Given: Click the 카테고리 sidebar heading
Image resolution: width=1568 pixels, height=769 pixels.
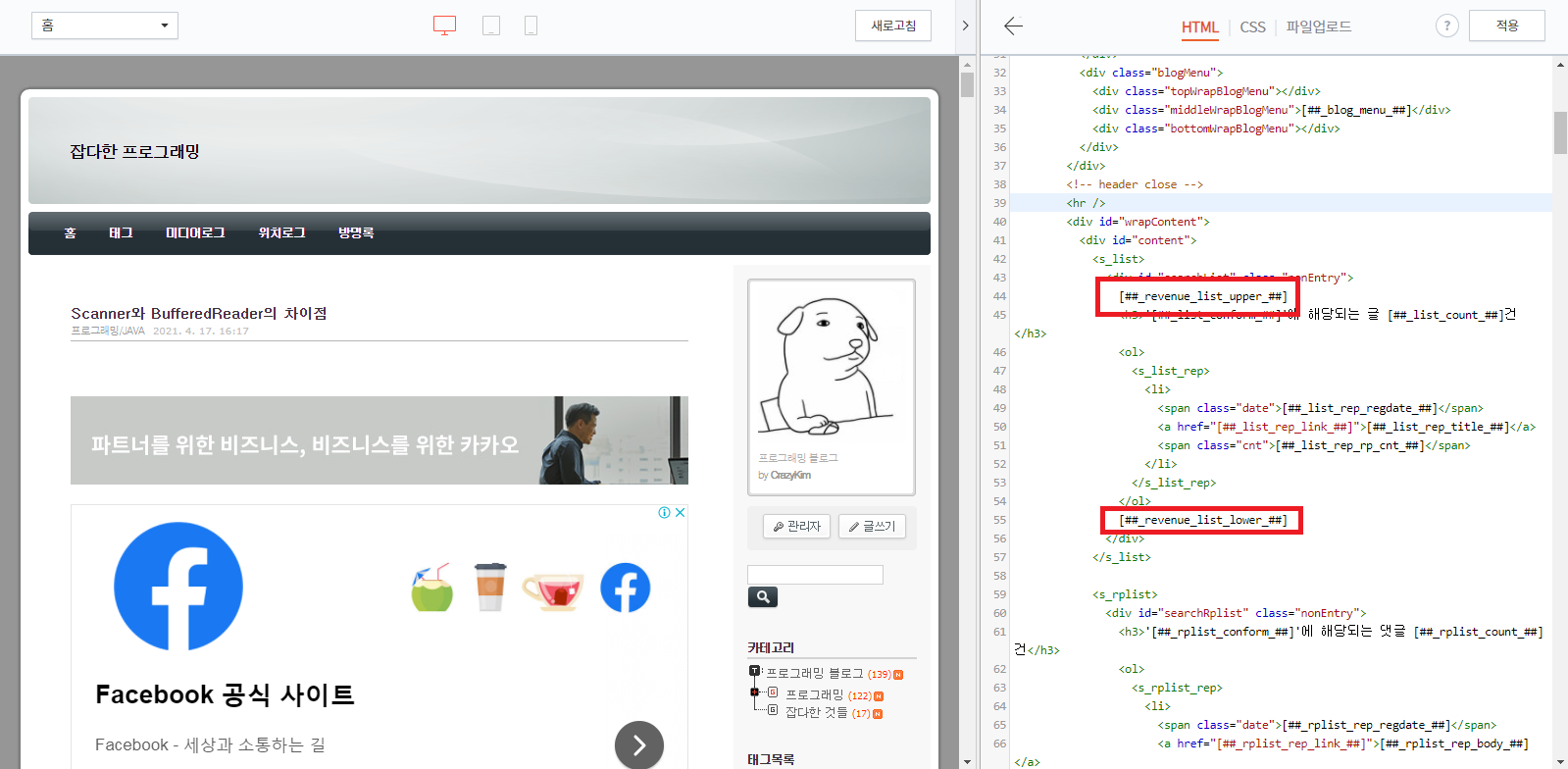Looking at the screenshot, I should (771, 647).
